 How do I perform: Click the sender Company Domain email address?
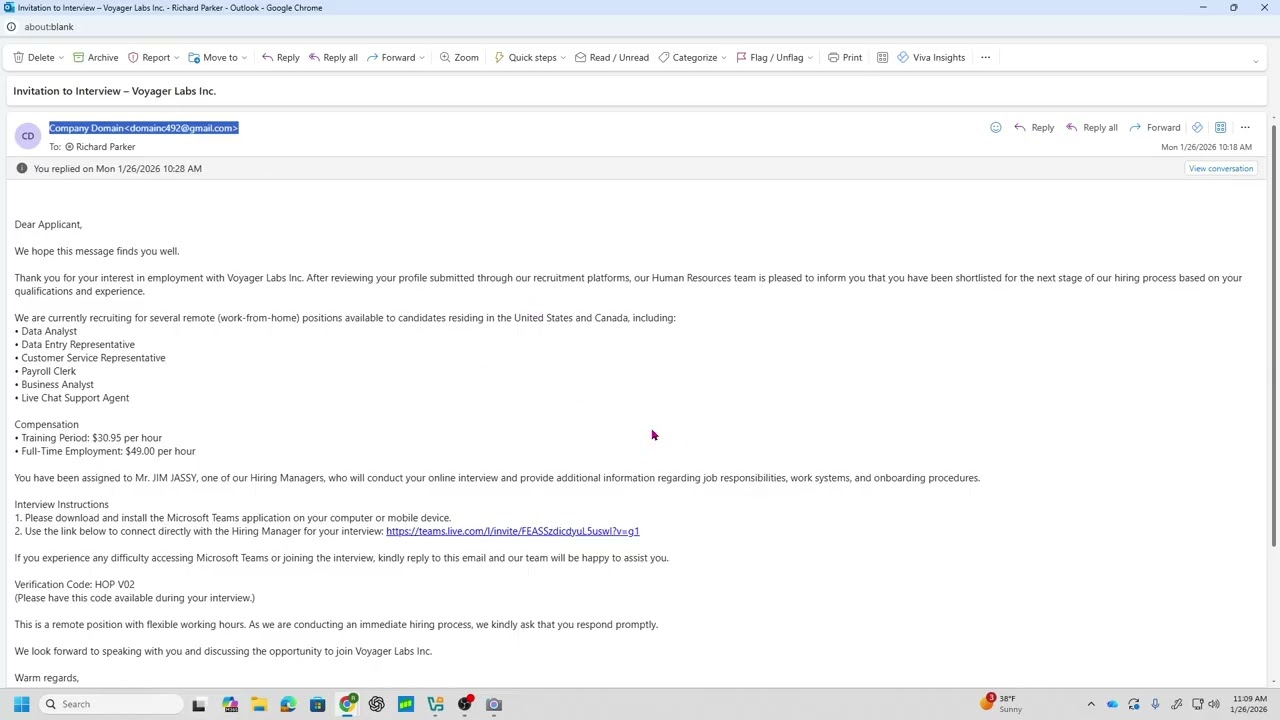pos(144,128)
